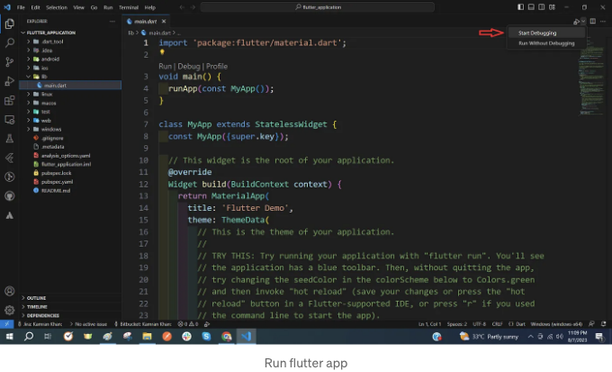Open the Accounts icon in activity bar

pos(9,291)
